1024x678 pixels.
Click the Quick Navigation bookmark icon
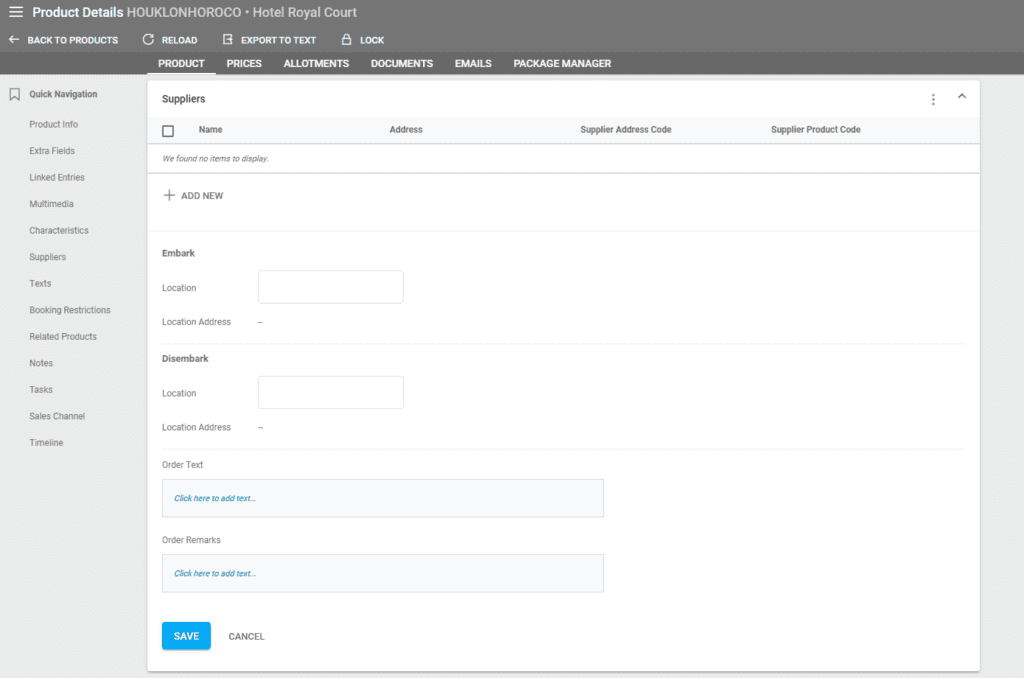[15, 95]
